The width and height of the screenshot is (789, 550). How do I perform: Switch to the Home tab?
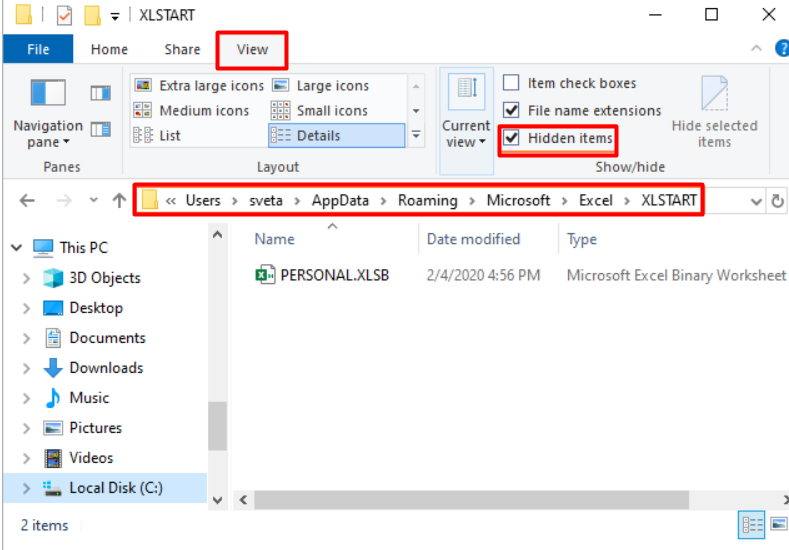[x=109, y=49]
